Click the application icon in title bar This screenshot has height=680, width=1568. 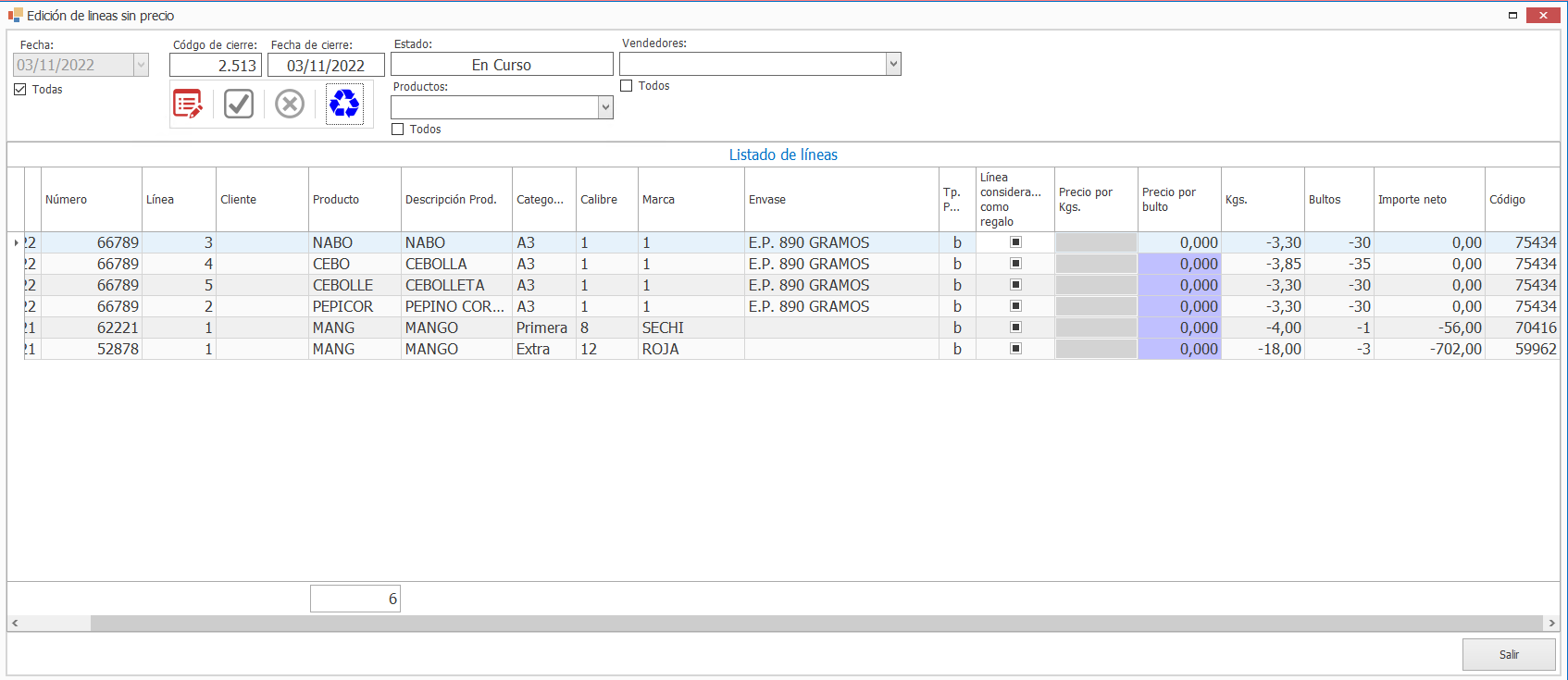click(15, 16)
